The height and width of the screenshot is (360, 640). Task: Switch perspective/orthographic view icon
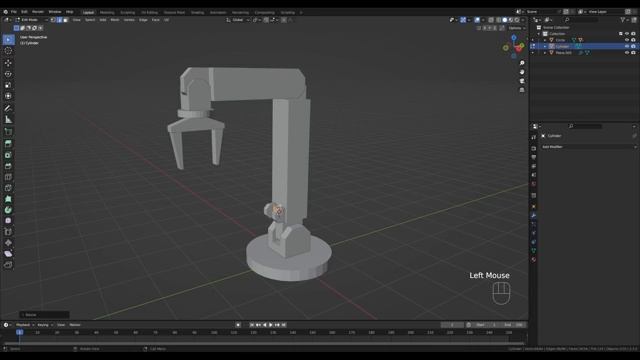522,90
